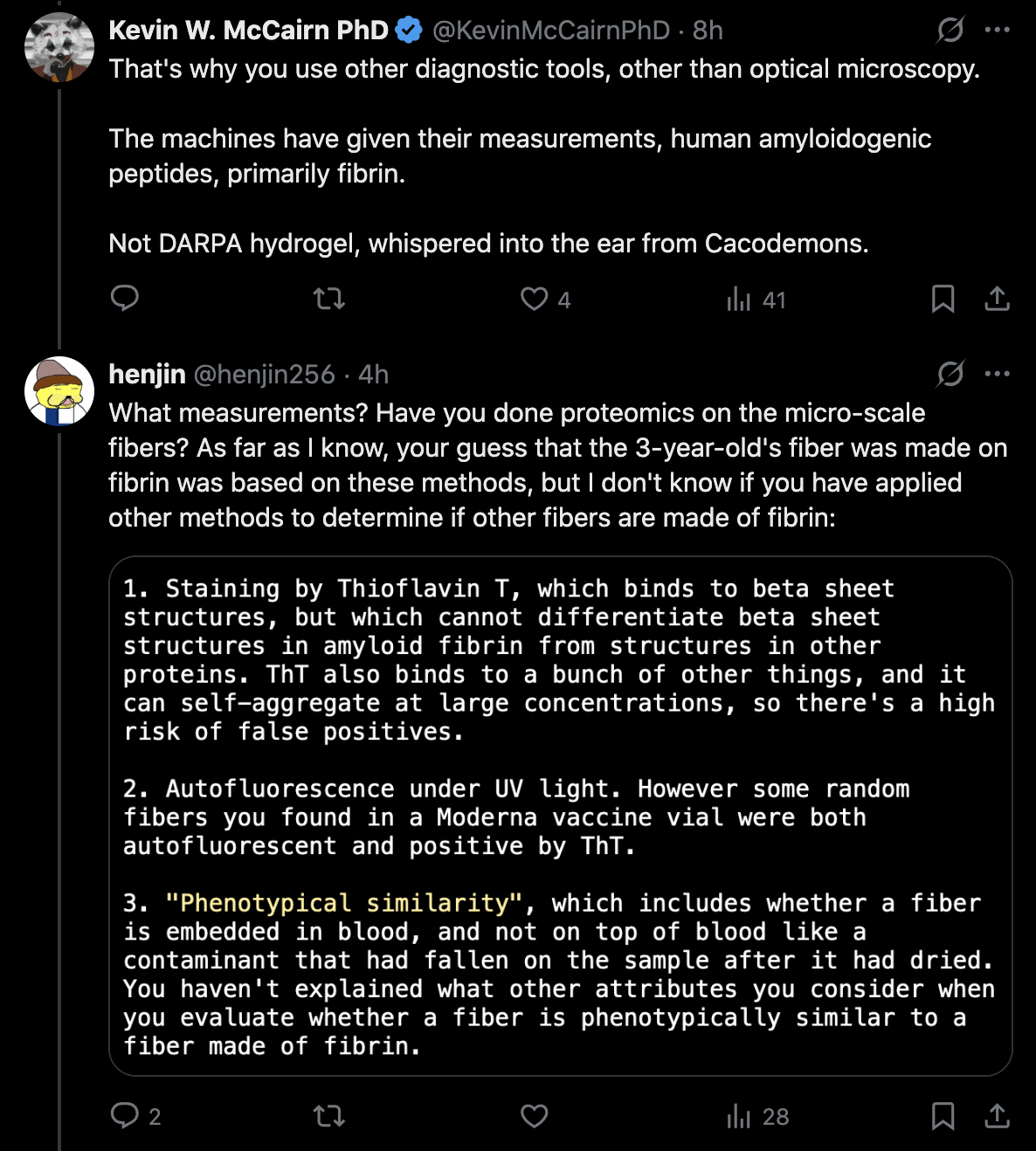Share henjin's tweet
The width and height of the screenshot is (1036, 1151).
(997, 1116)
